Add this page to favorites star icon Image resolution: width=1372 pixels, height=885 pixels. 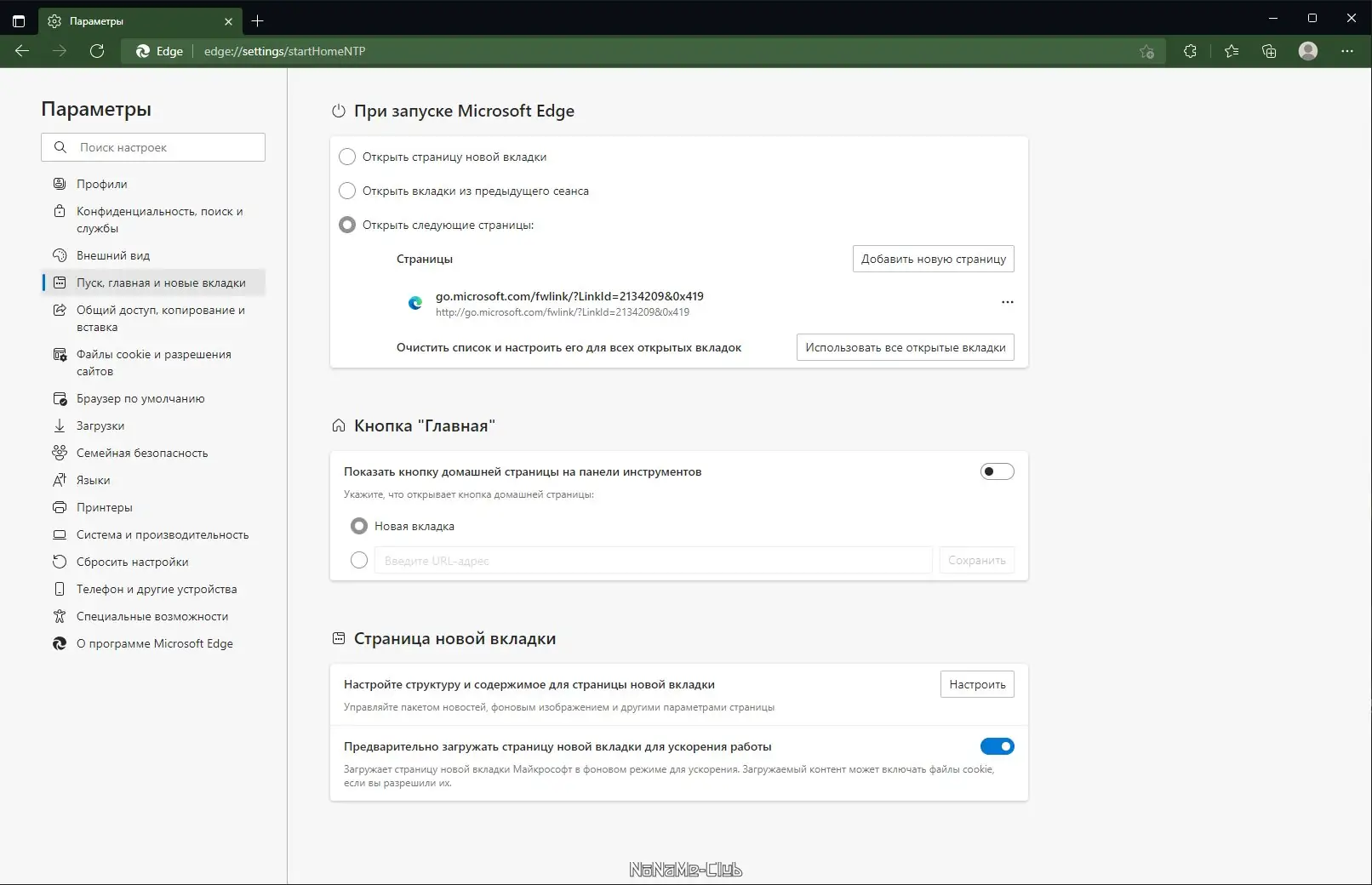(1146, 51)
